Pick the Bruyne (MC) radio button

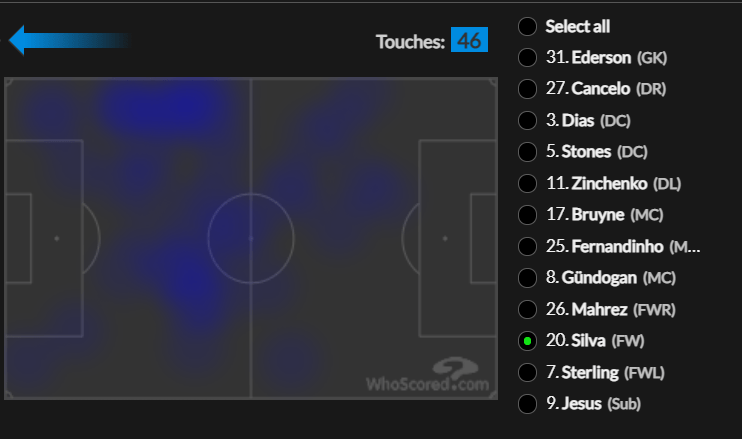(x=527, y=215)
